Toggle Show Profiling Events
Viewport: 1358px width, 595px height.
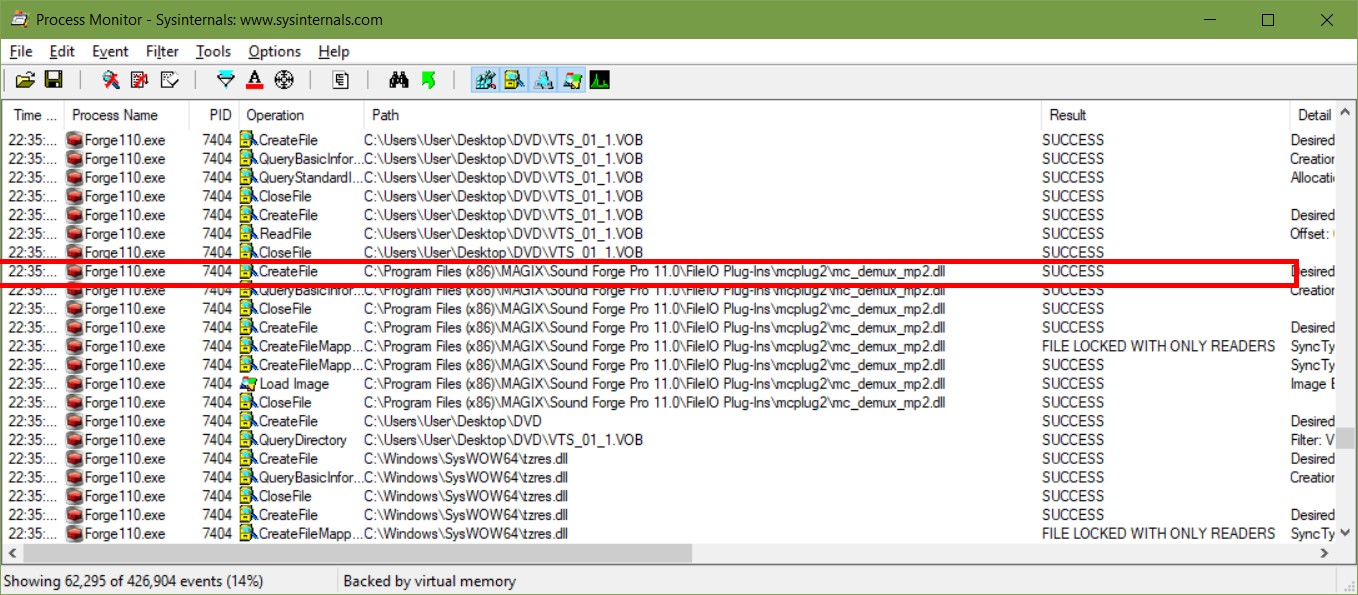tap(600, 80)
